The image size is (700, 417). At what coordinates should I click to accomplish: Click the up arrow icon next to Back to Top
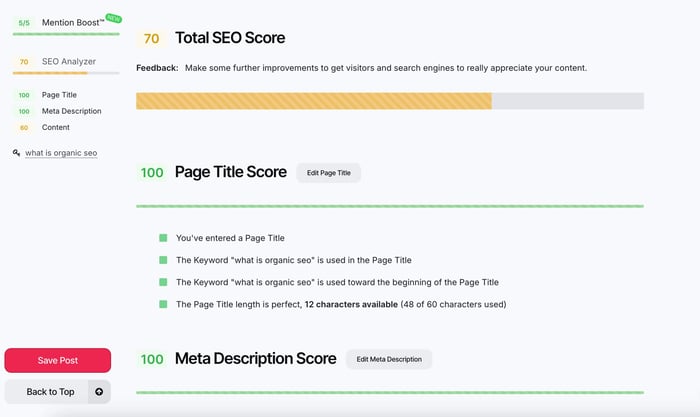point(99,391)
